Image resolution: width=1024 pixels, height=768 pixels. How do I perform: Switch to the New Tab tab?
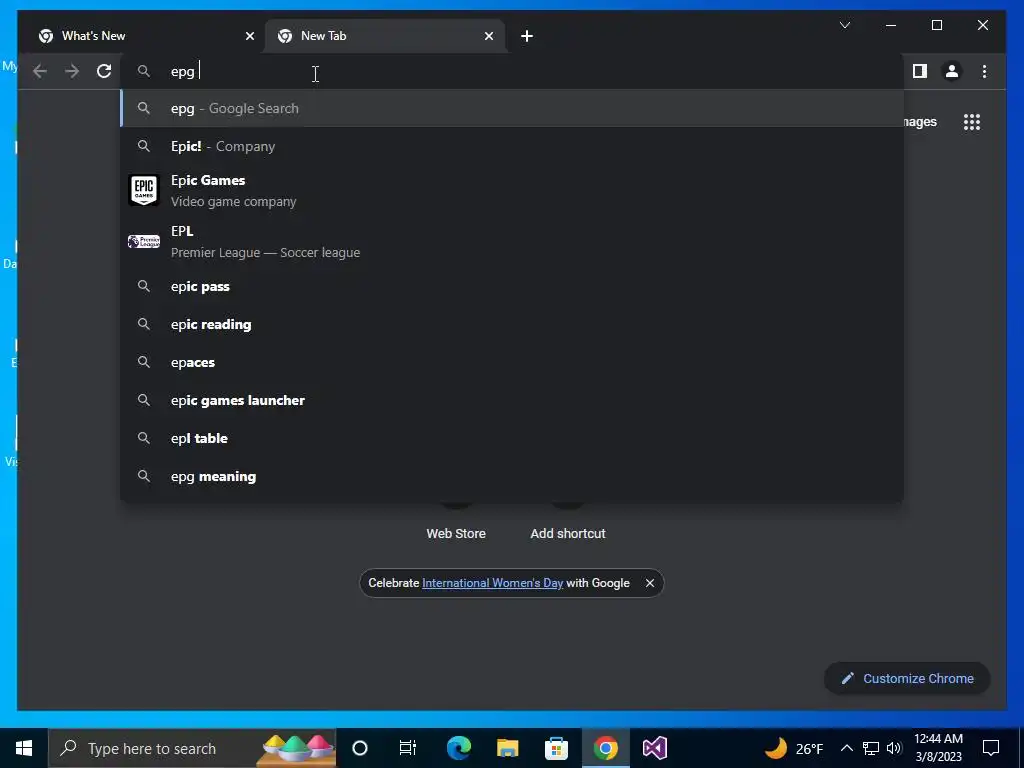point(385,36)
